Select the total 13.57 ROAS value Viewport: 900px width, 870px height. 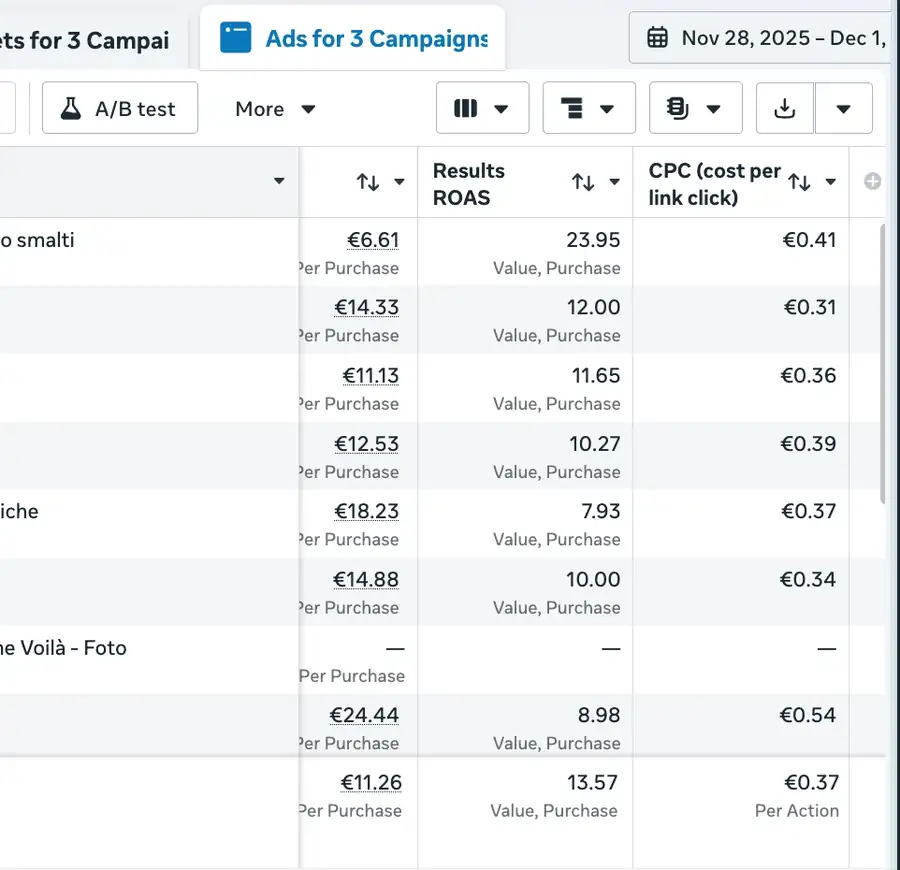coord(592,783)
